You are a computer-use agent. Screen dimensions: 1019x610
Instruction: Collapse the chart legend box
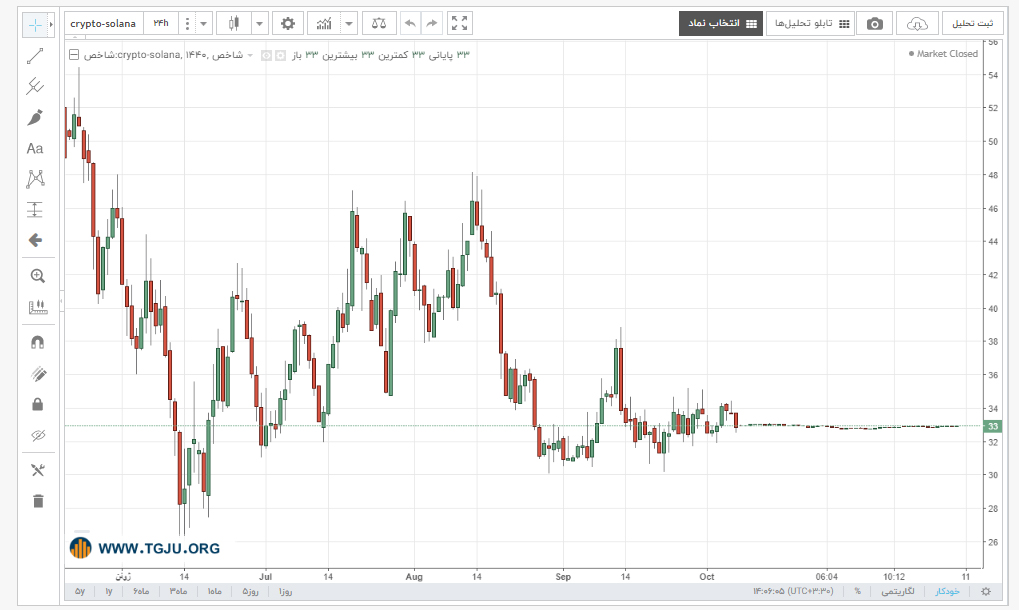74,55
